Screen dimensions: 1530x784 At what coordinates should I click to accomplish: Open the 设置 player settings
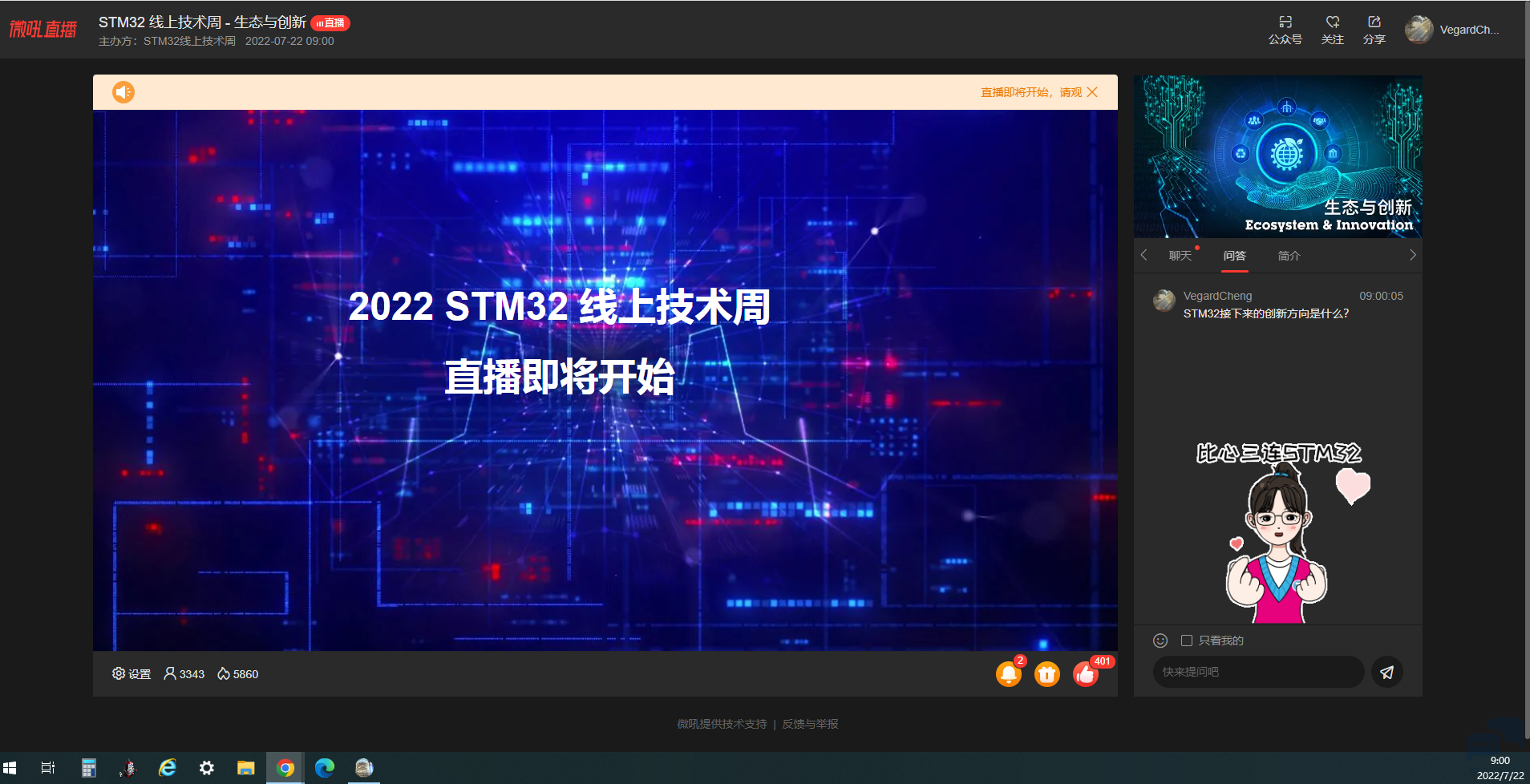pyautogui.click(x=132, y=674)
